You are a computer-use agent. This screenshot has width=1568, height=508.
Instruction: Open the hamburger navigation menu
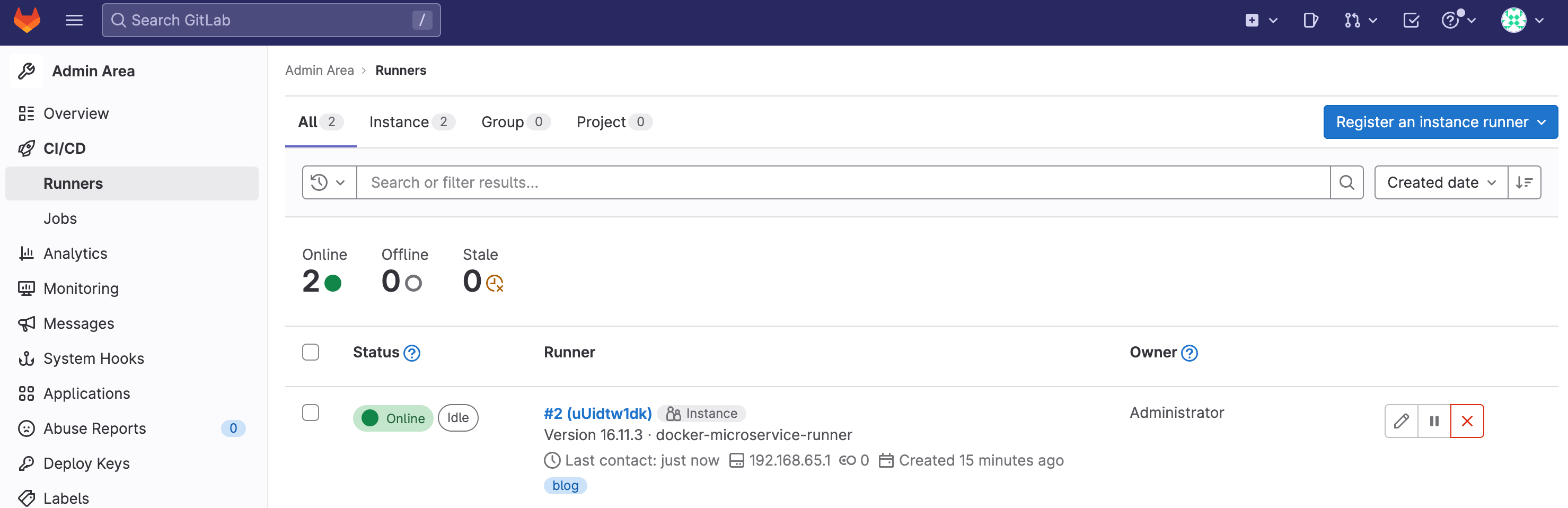pos(74,20)
